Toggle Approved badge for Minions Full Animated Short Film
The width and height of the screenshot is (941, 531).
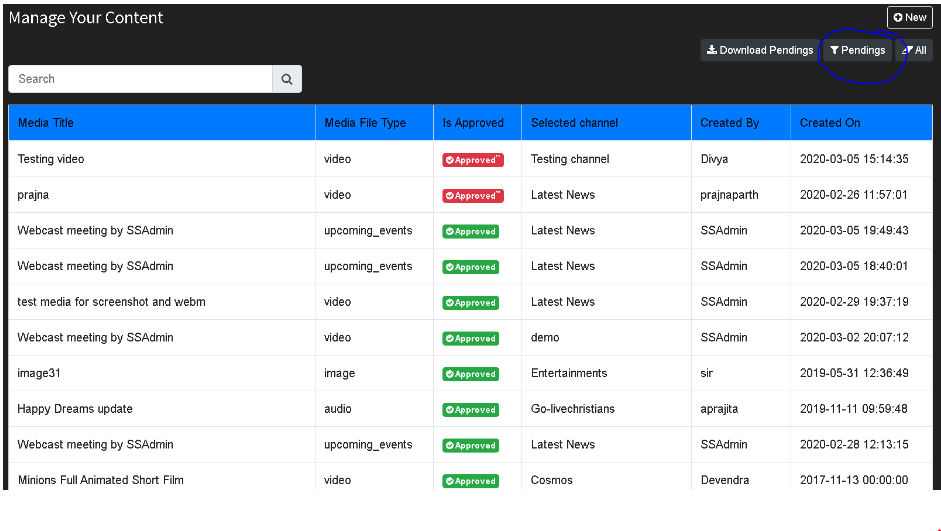[x=470, y=481]
